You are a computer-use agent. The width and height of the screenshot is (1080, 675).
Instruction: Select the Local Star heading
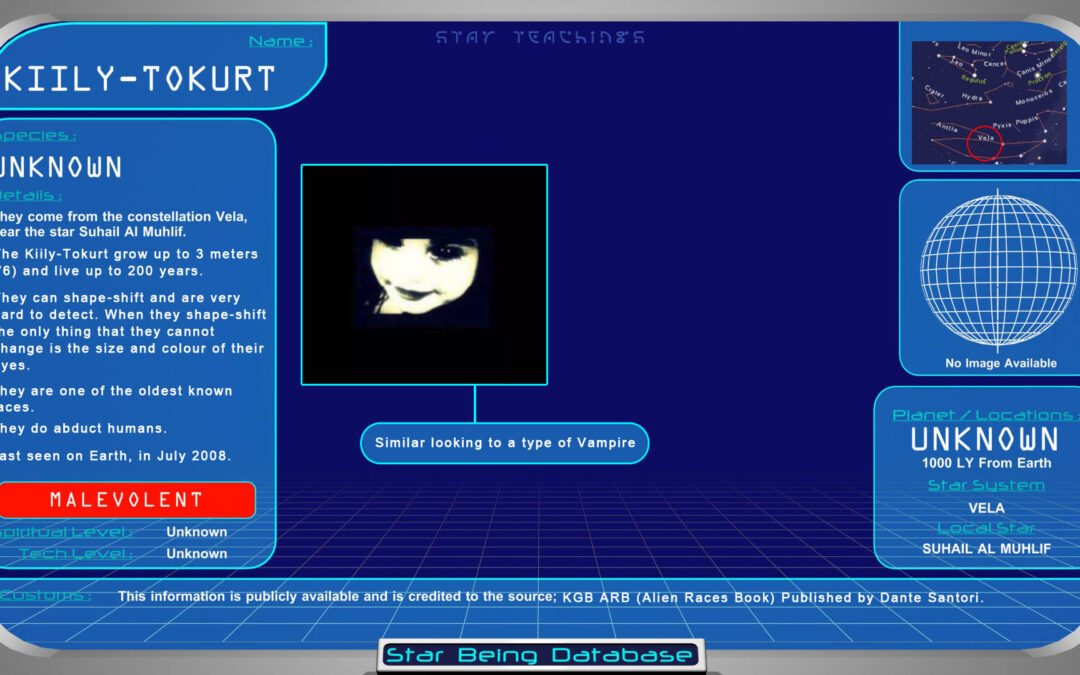click(x=986, y=528)
